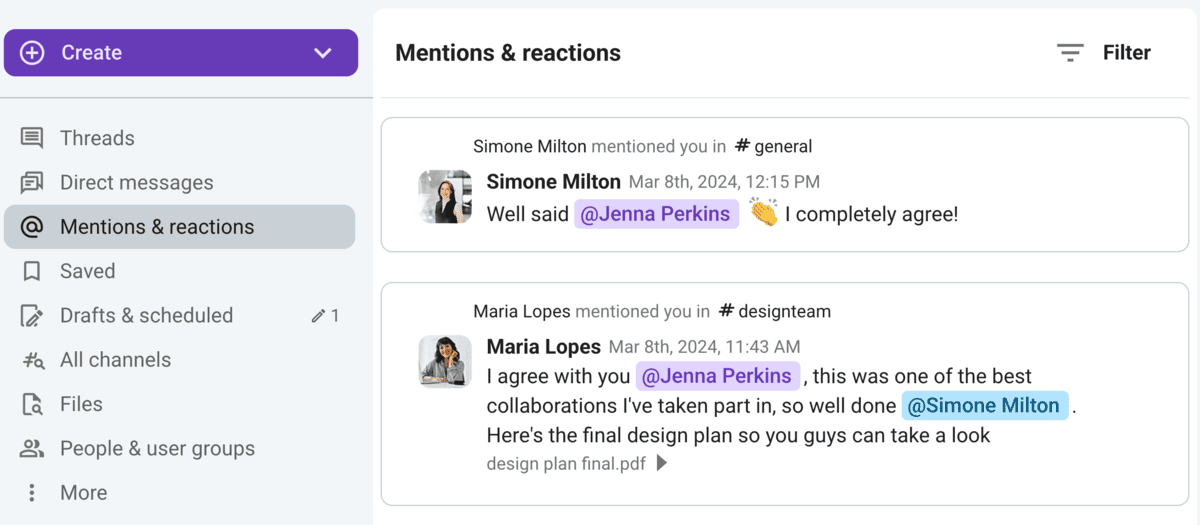1200x525 pixels.
Task: Click the Files search icon
Action: (x=32, y=404)
